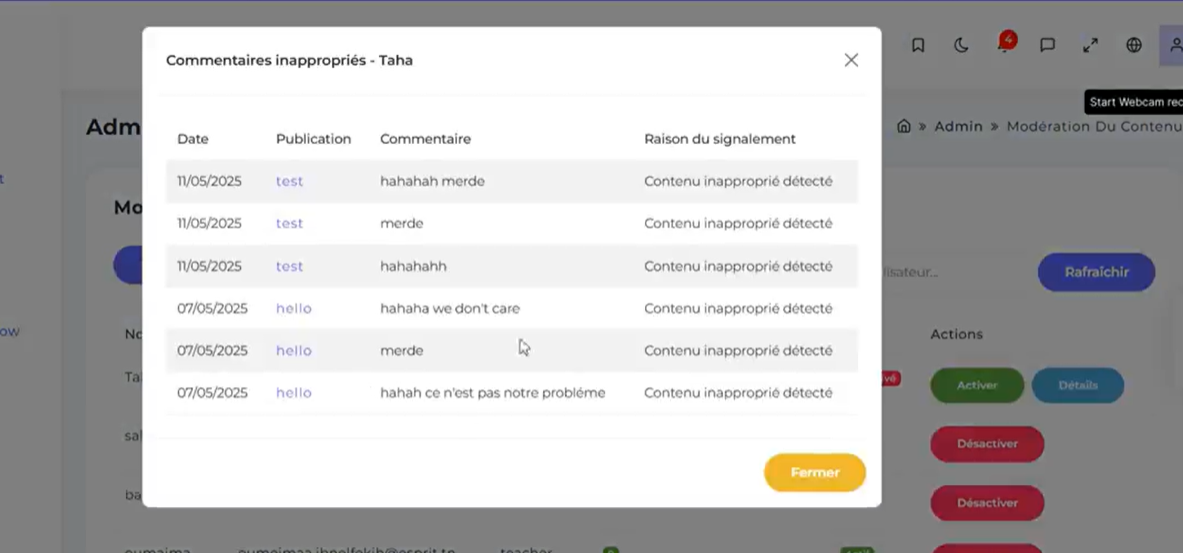1183x553 pixels.
Task: Toggle dark mode moon icon
Action: pos(961,45)
